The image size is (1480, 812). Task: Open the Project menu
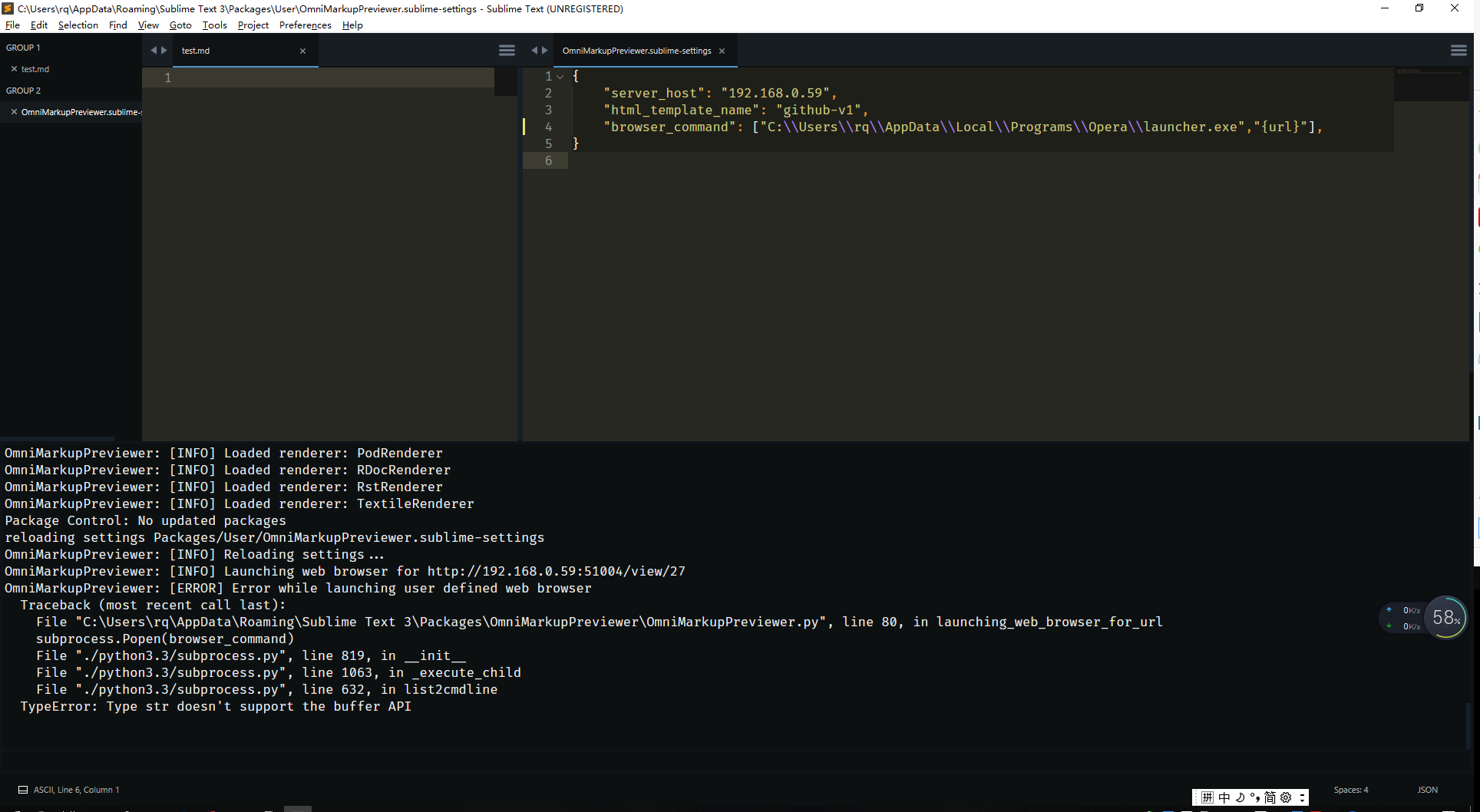point(253,25)
